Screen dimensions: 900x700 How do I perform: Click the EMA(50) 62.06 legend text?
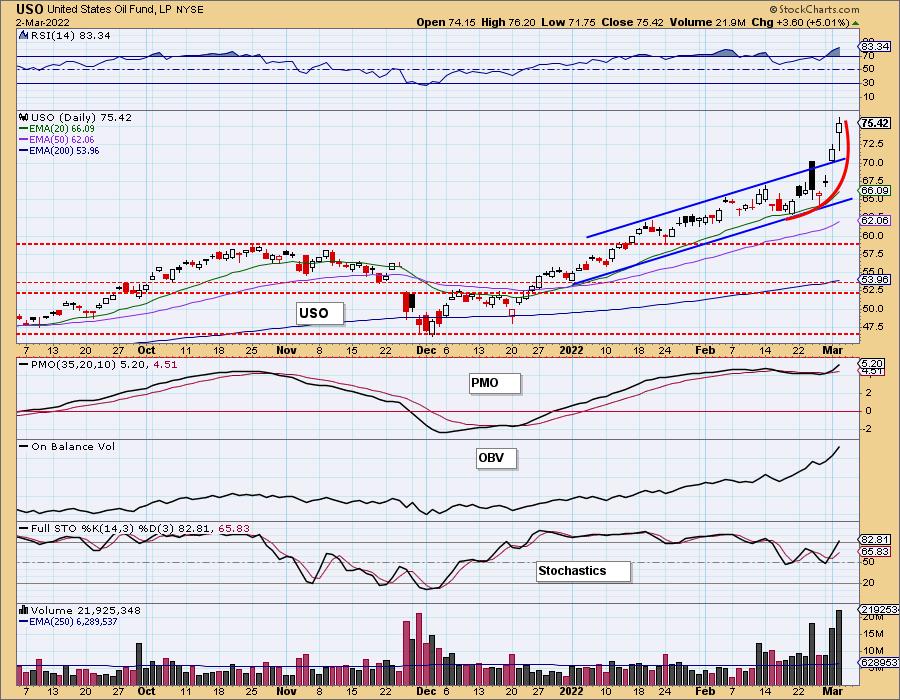pyautogui.click(x=62, y=139)
